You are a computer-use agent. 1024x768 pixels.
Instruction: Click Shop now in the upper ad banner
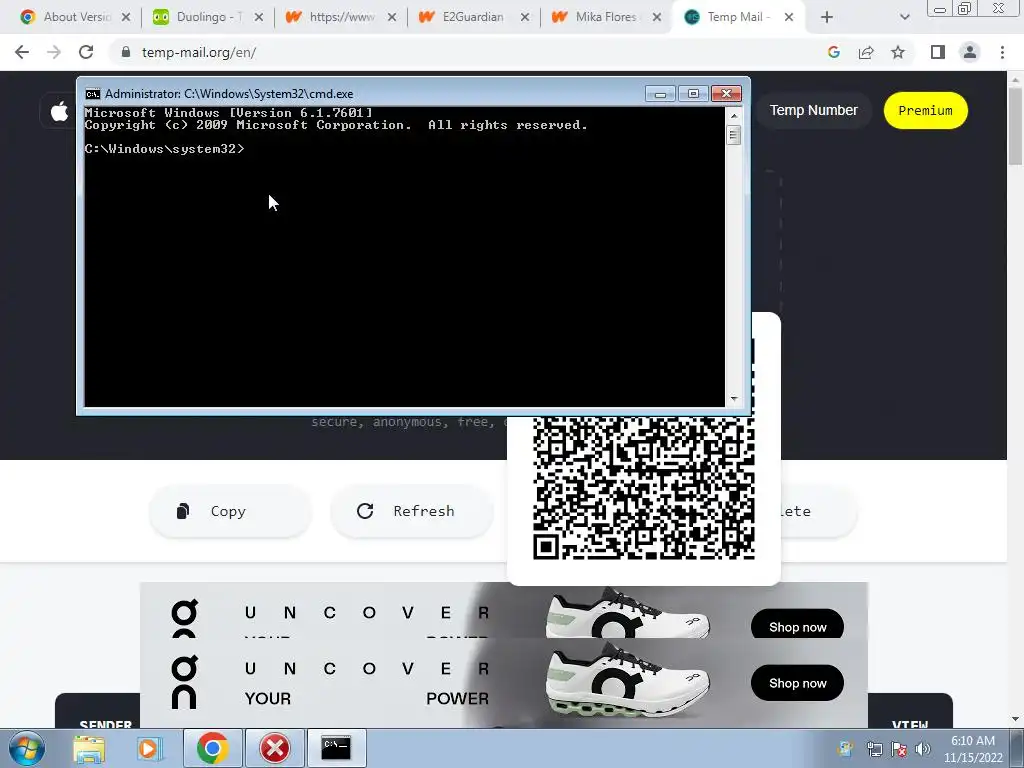[x=797, y=626]
